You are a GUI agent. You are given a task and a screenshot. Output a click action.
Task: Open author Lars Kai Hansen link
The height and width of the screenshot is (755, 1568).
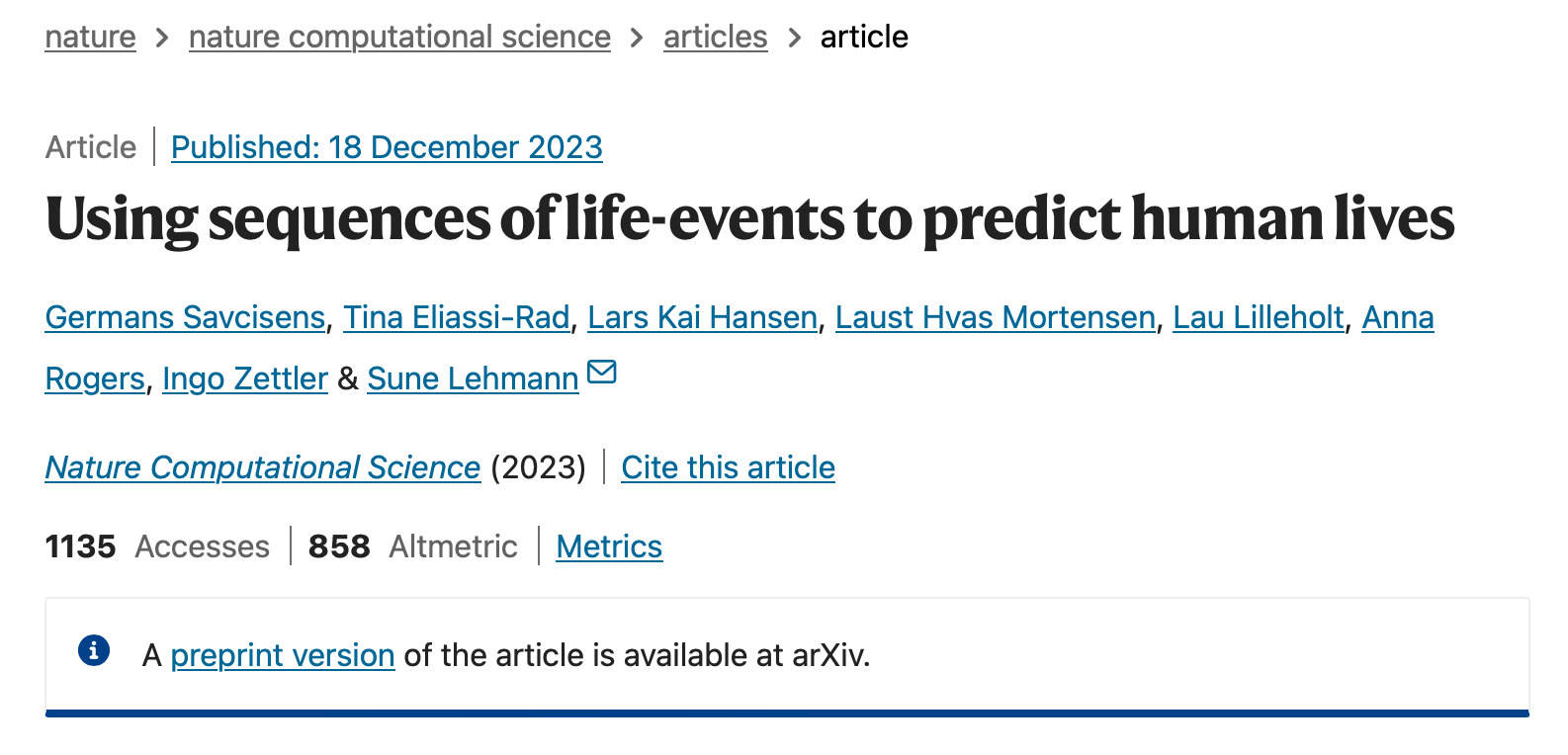(702, 317)
